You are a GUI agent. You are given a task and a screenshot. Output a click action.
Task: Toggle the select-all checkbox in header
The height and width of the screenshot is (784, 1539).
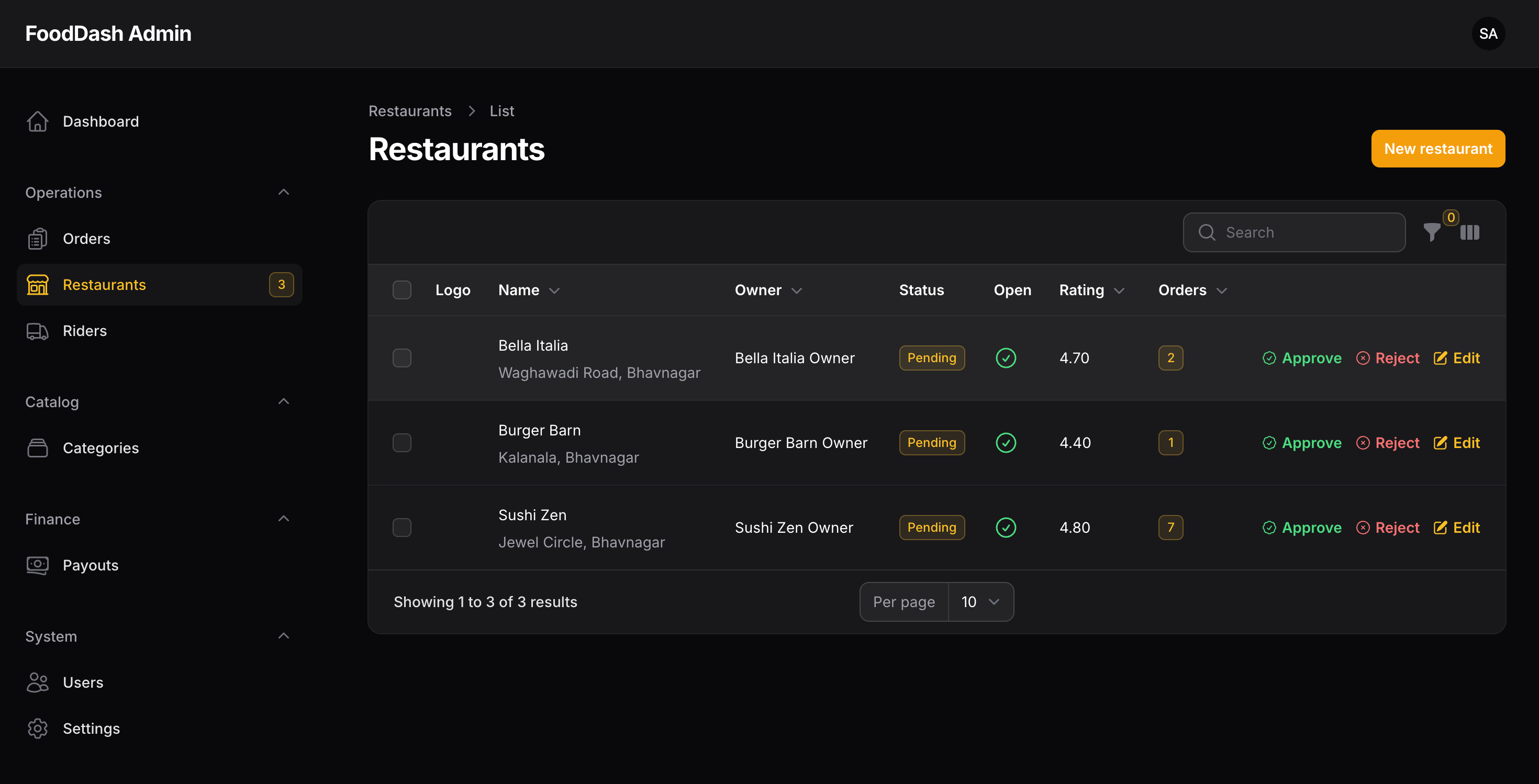coord(402,290)
